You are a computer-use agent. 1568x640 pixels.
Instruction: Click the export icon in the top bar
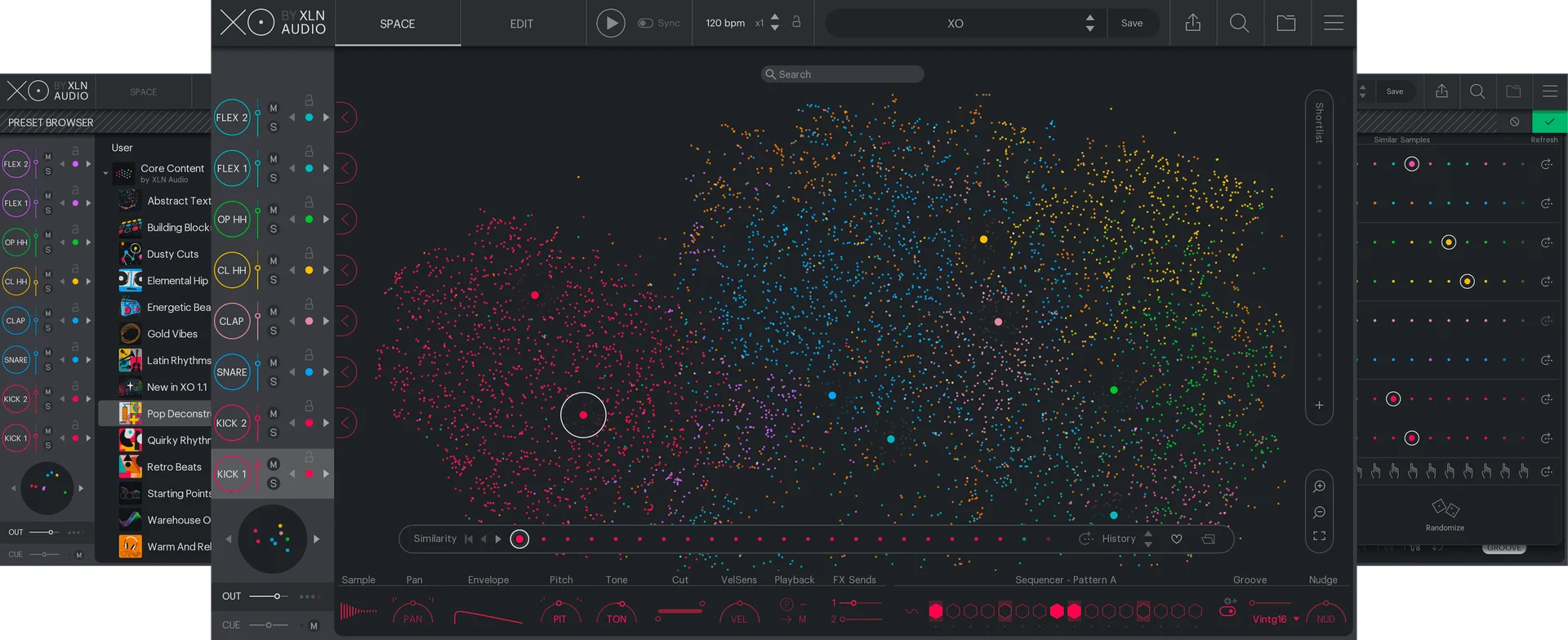click(1192, 23)
